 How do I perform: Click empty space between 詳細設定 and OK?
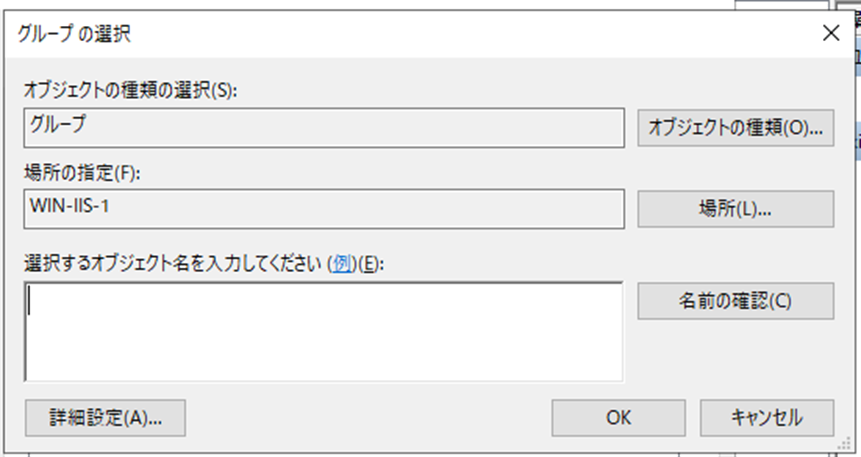(370, 417)
